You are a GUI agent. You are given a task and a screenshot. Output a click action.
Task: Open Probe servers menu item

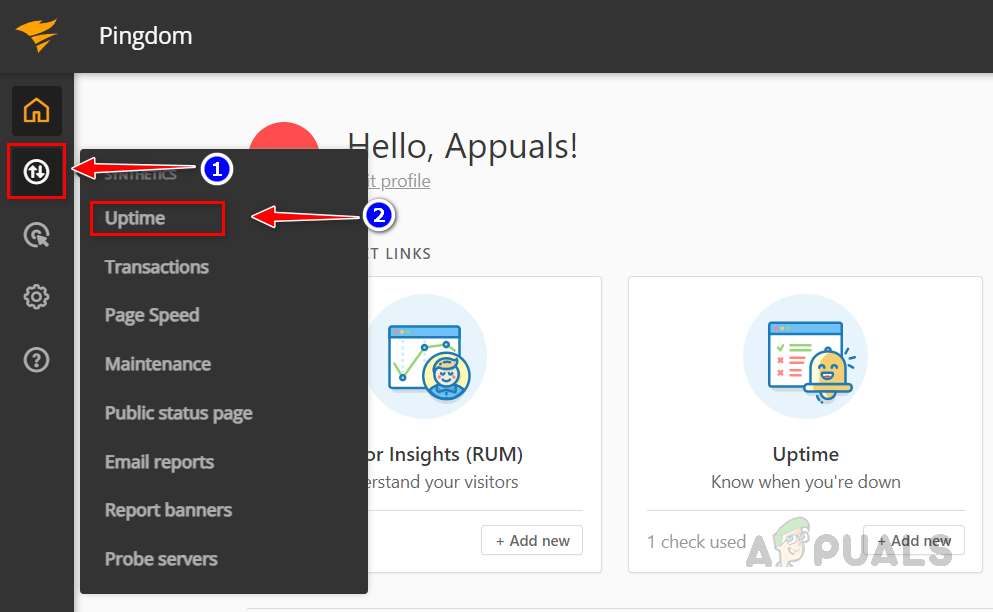tap(161, 559)
